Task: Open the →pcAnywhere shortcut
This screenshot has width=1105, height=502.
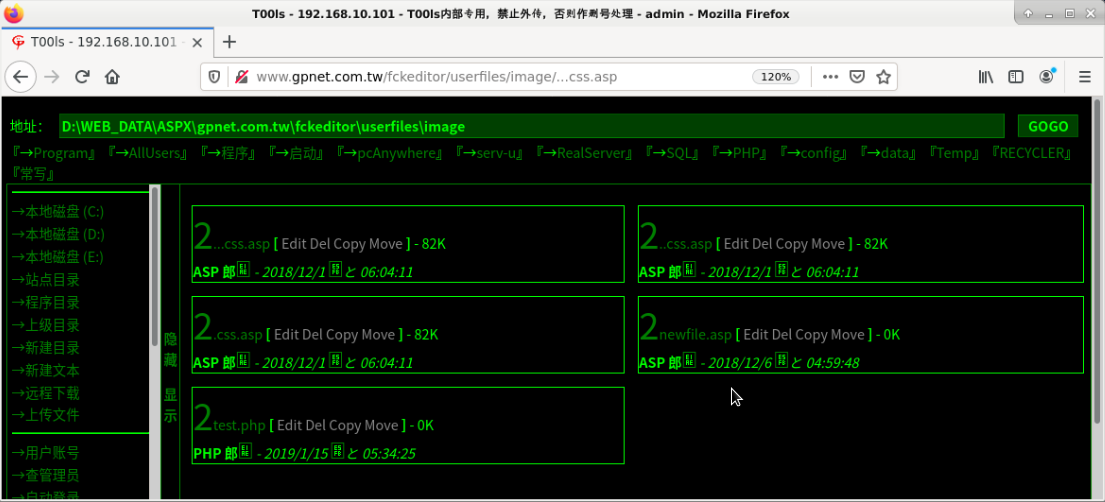Action: 389,153
